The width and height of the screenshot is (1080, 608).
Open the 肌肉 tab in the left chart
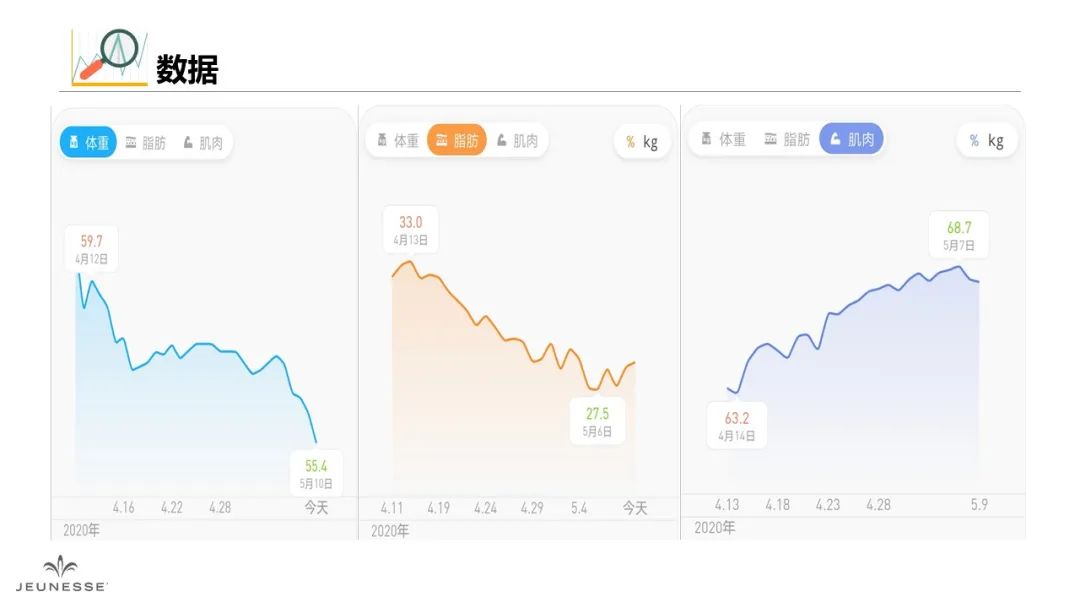tap(203, 143)
